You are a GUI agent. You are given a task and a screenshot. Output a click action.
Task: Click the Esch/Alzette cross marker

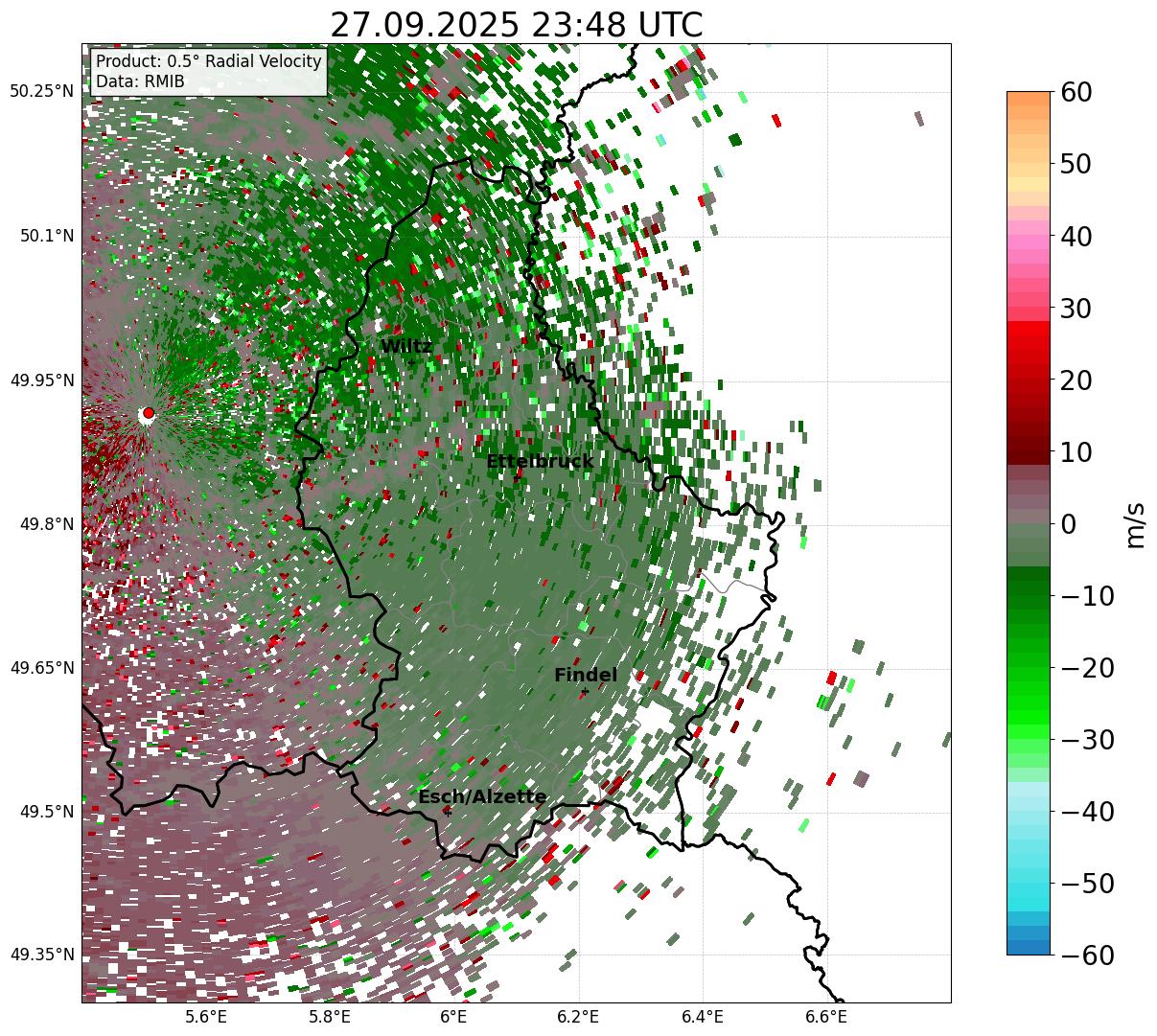[x=448, y=812]
